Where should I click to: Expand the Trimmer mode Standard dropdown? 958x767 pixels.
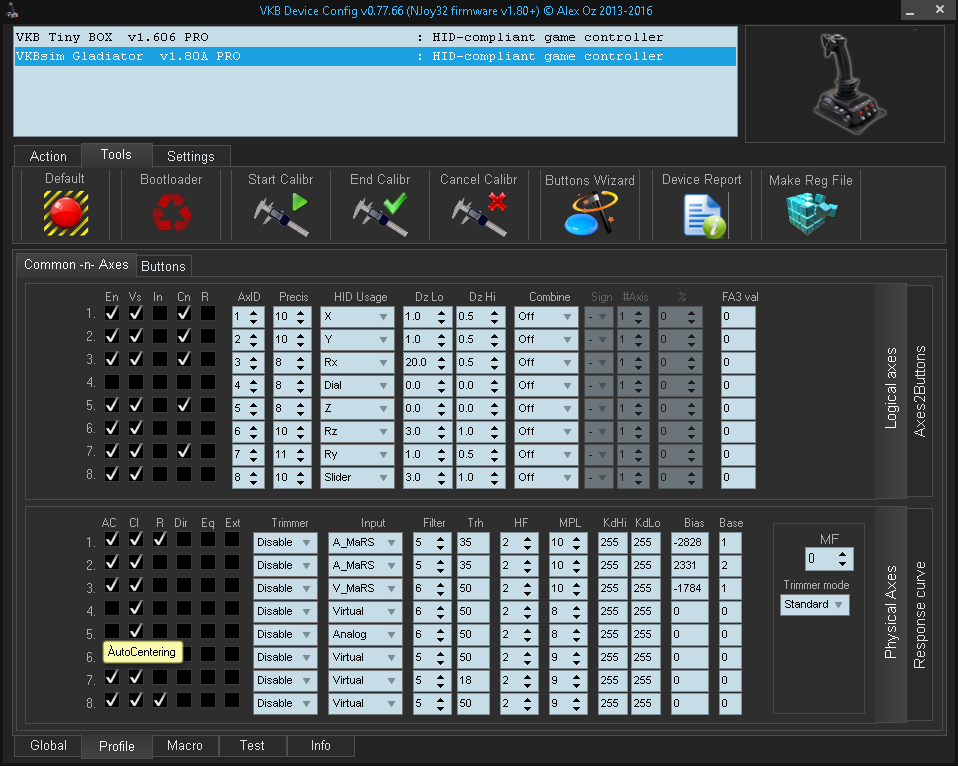(x=814, y=605)
